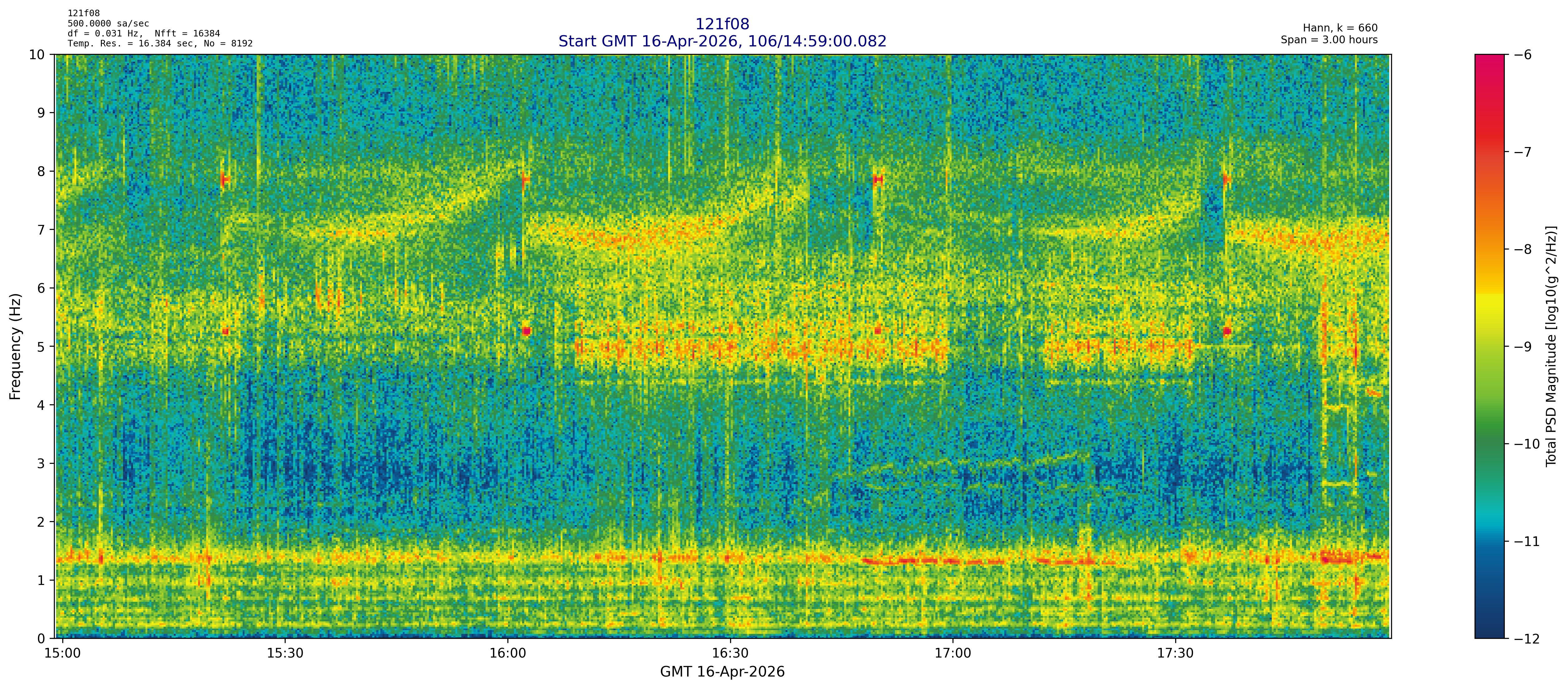Click the 15:30 time axis label
Image resolution: width=1568 pixels, height=689 pixels.
[285, 654]
